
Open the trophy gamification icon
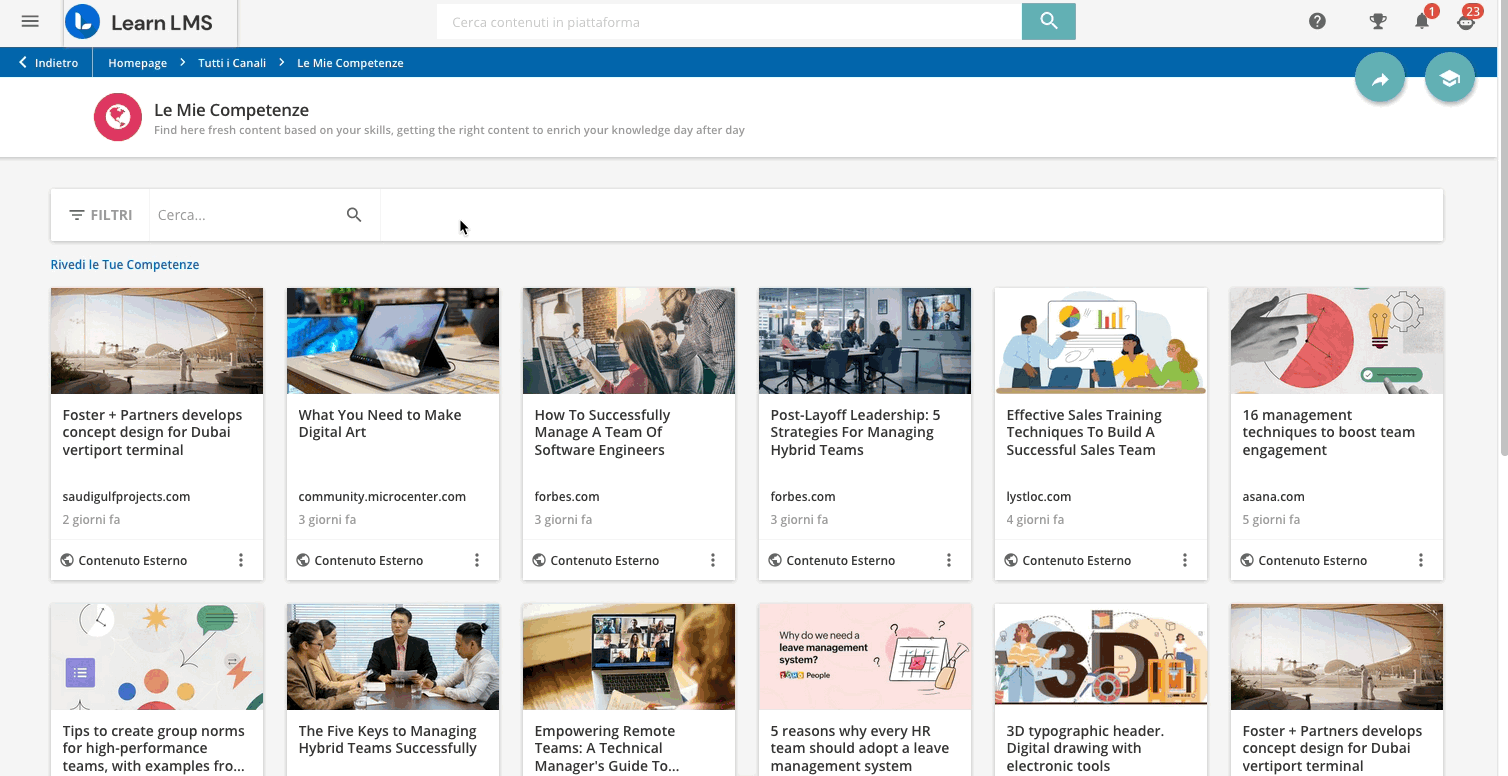[1377, 21]
